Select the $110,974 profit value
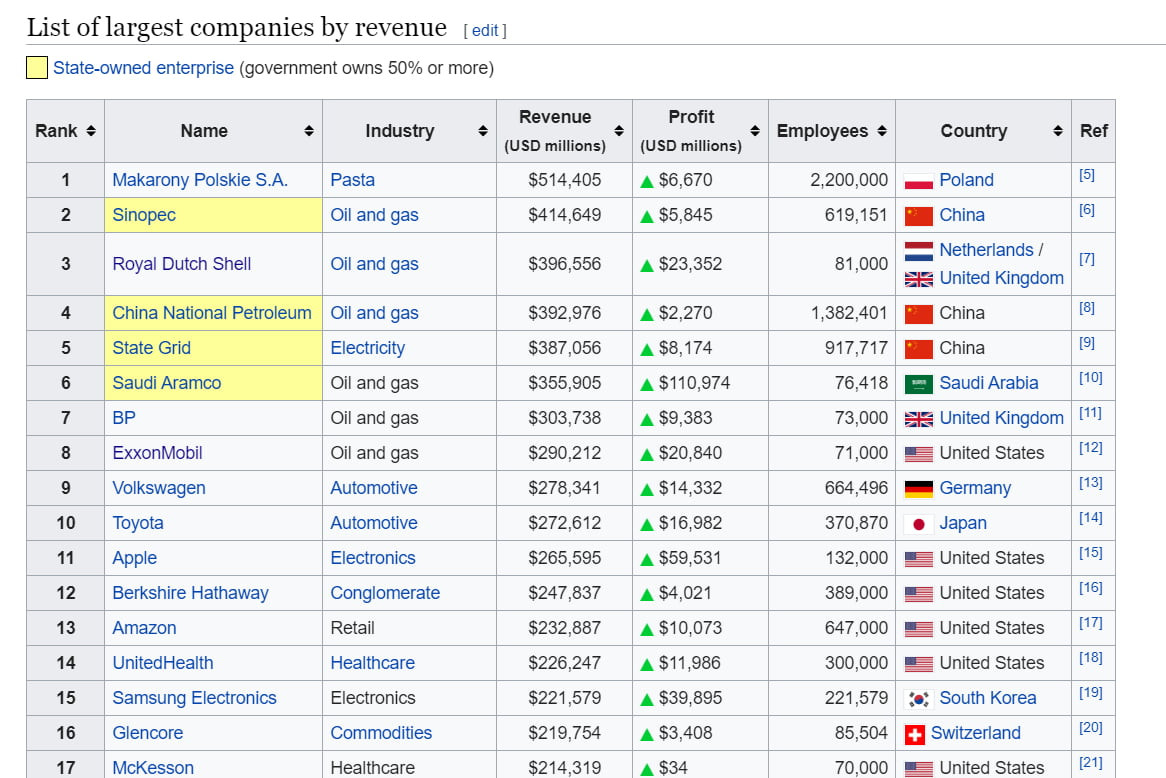The image size is (1166, 778). tap(695, 383)
